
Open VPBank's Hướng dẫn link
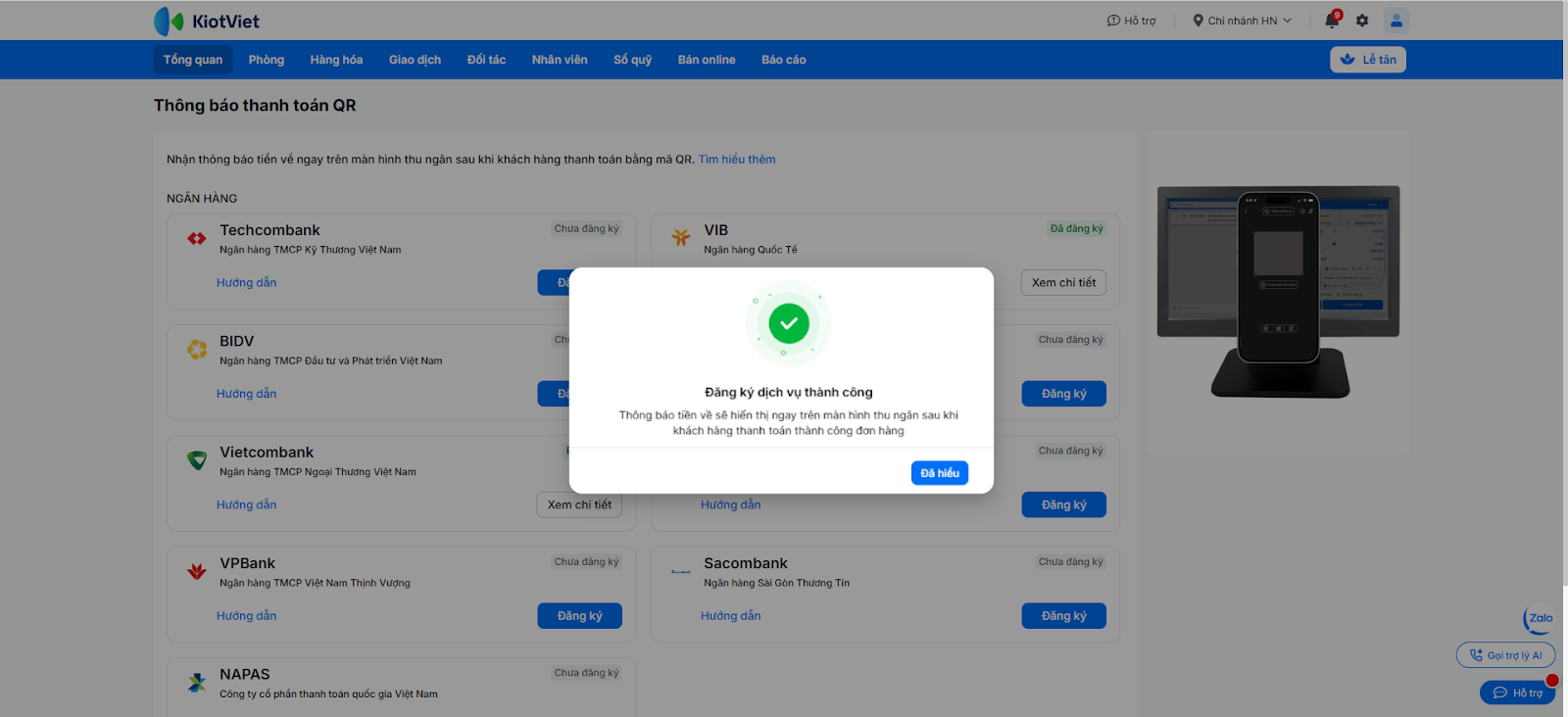tap(247, 616)
